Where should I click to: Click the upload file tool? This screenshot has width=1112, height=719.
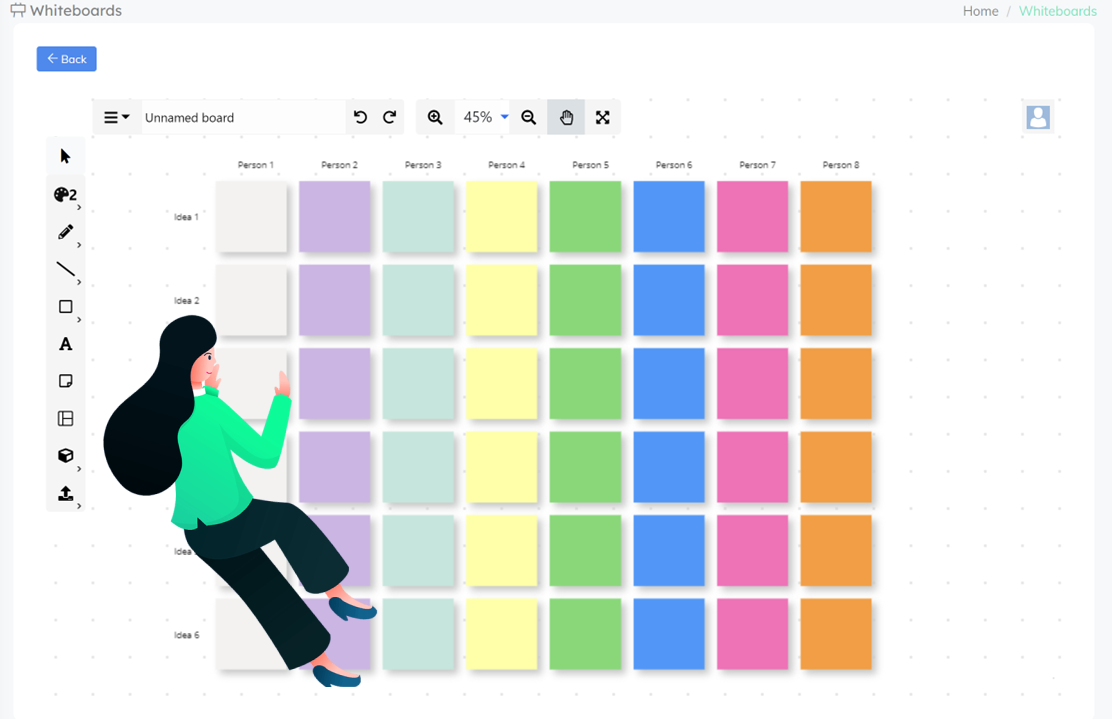pyautogui.click(x=65, y=493)
